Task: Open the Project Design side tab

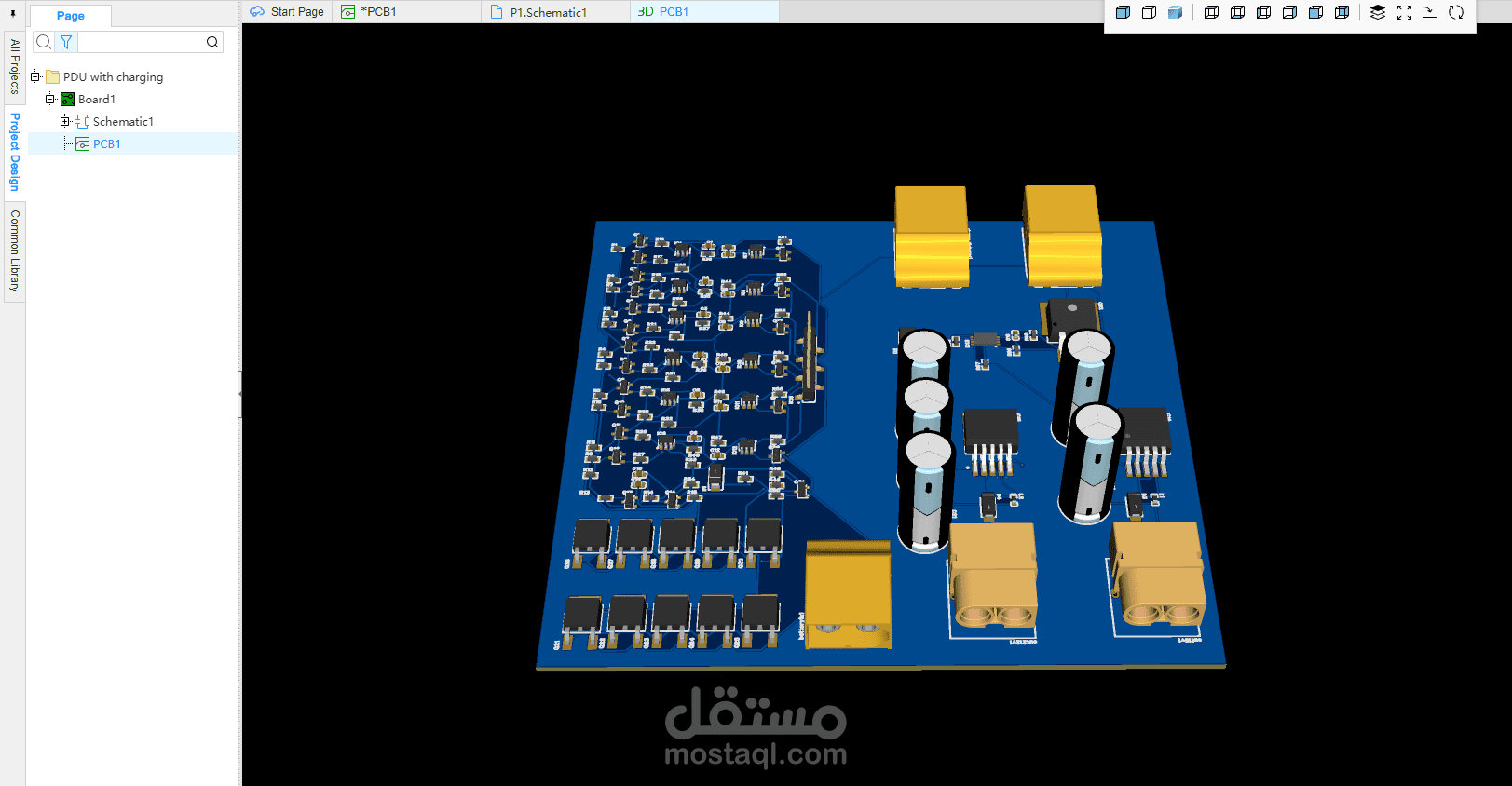Action: tap(14, 152)
